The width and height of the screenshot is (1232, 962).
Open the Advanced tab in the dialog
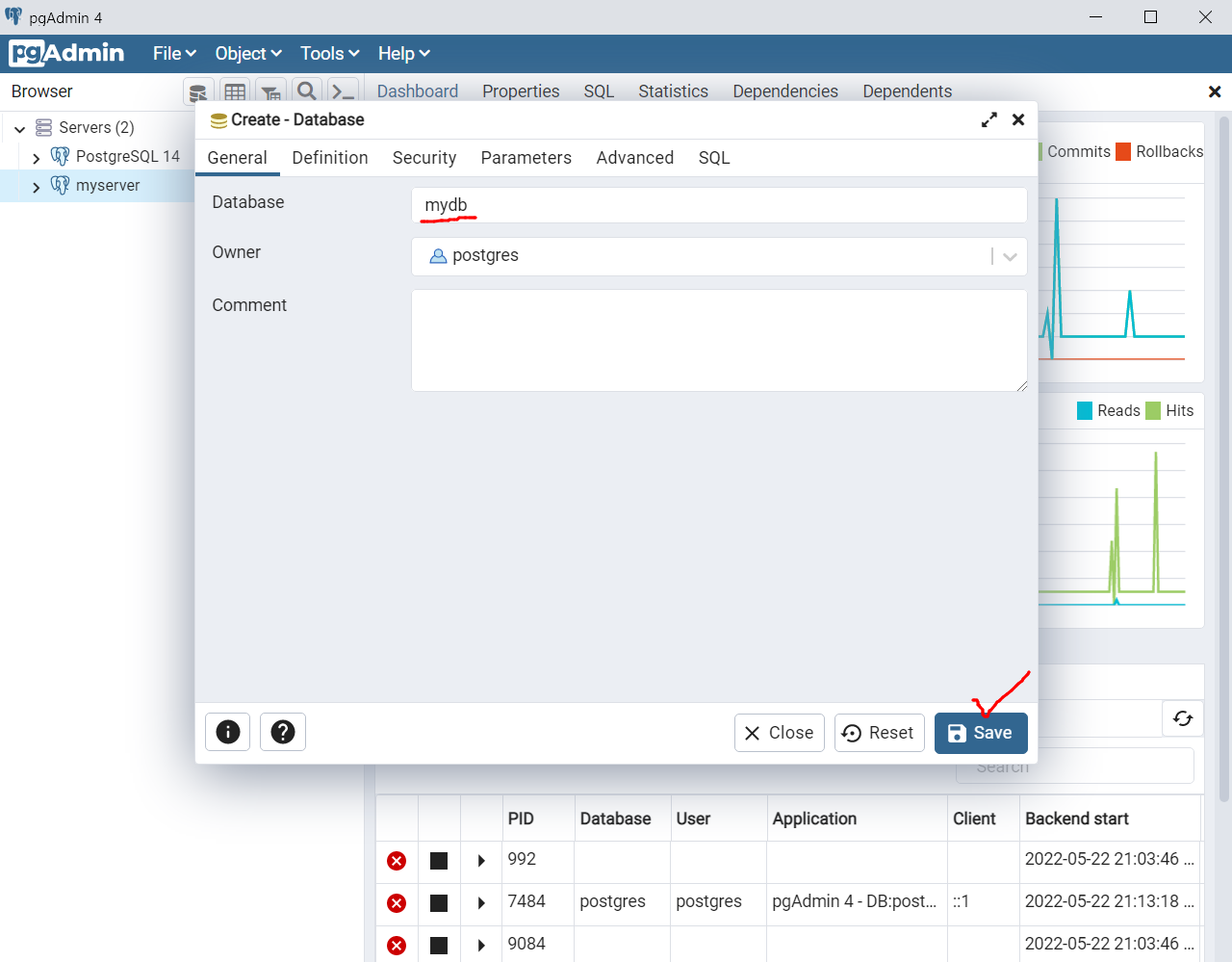tap(635, 158)
